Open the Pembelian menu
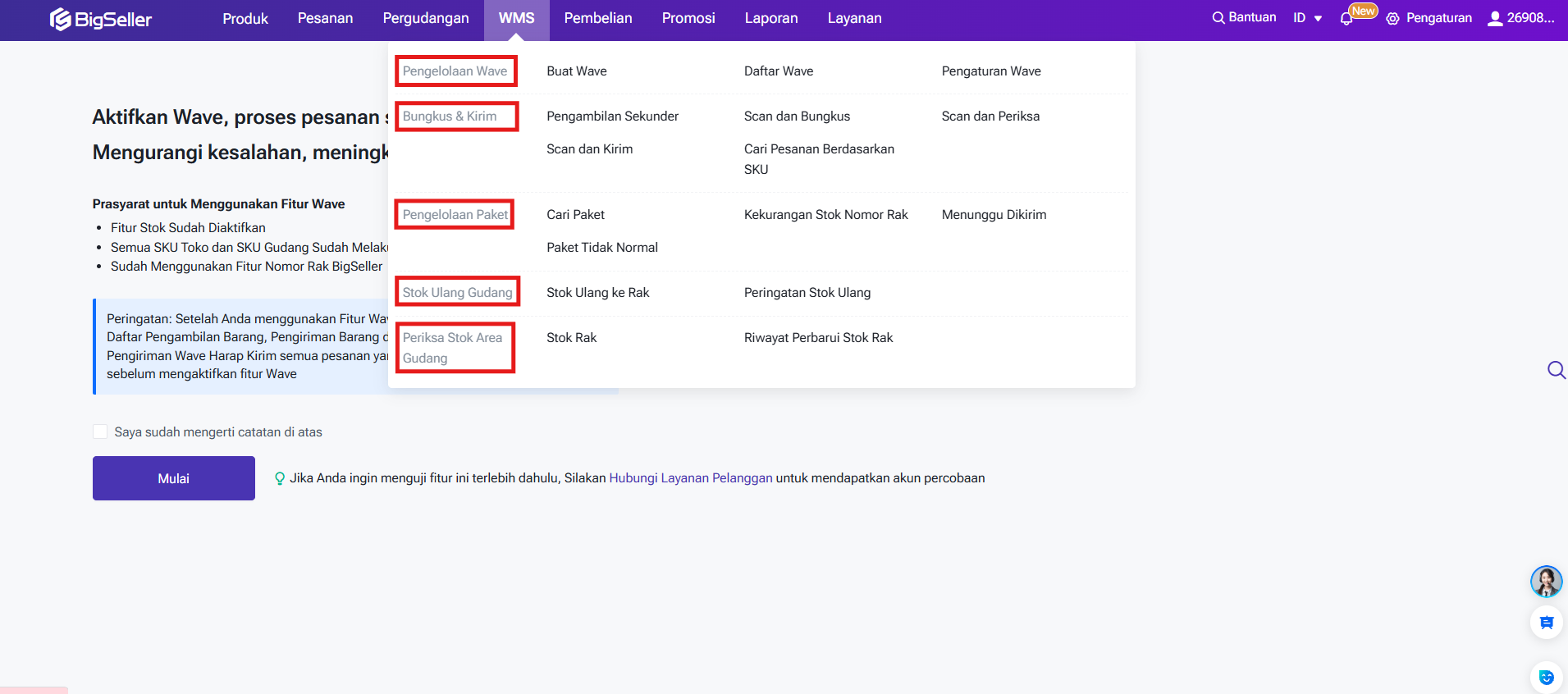Viewport: 1568px width, 694px height. [598, 18]
